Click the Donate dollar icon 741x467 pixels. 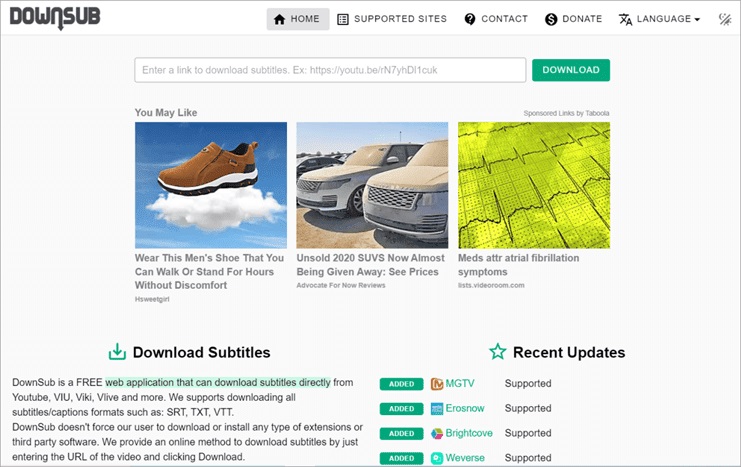551,19
